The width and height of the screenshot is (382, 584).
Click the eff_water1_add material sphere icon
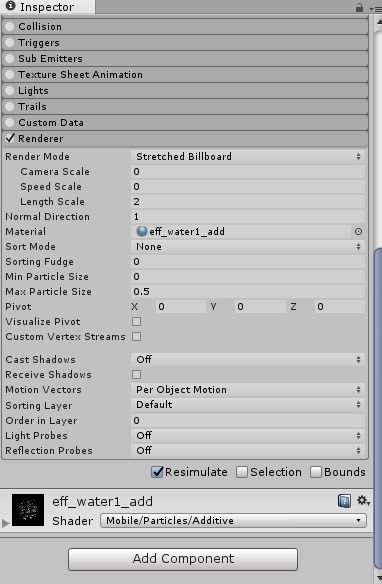tap(141, 231)
